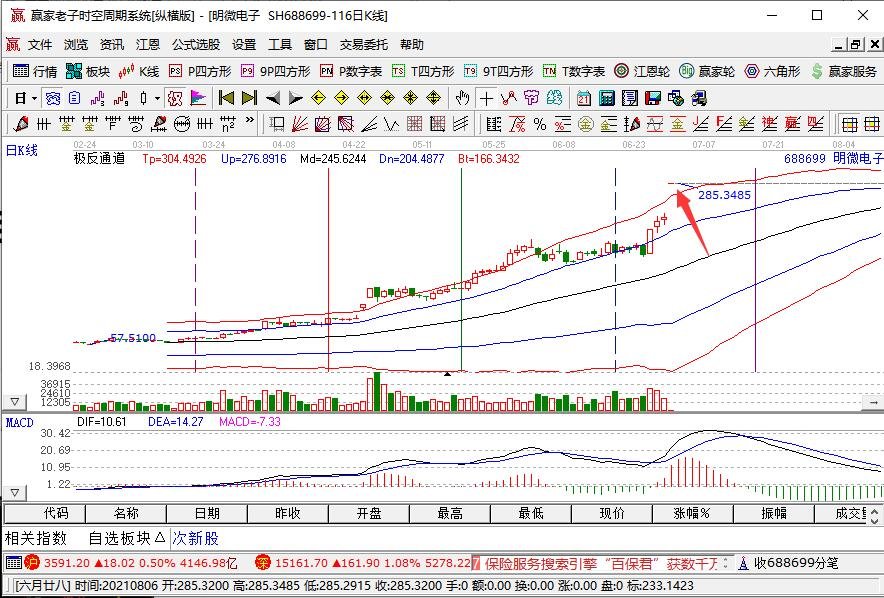Toggle the first grid layout icon at toolbar end
The height and width of the screenshot is (598, 884).
tap(850, 123)
